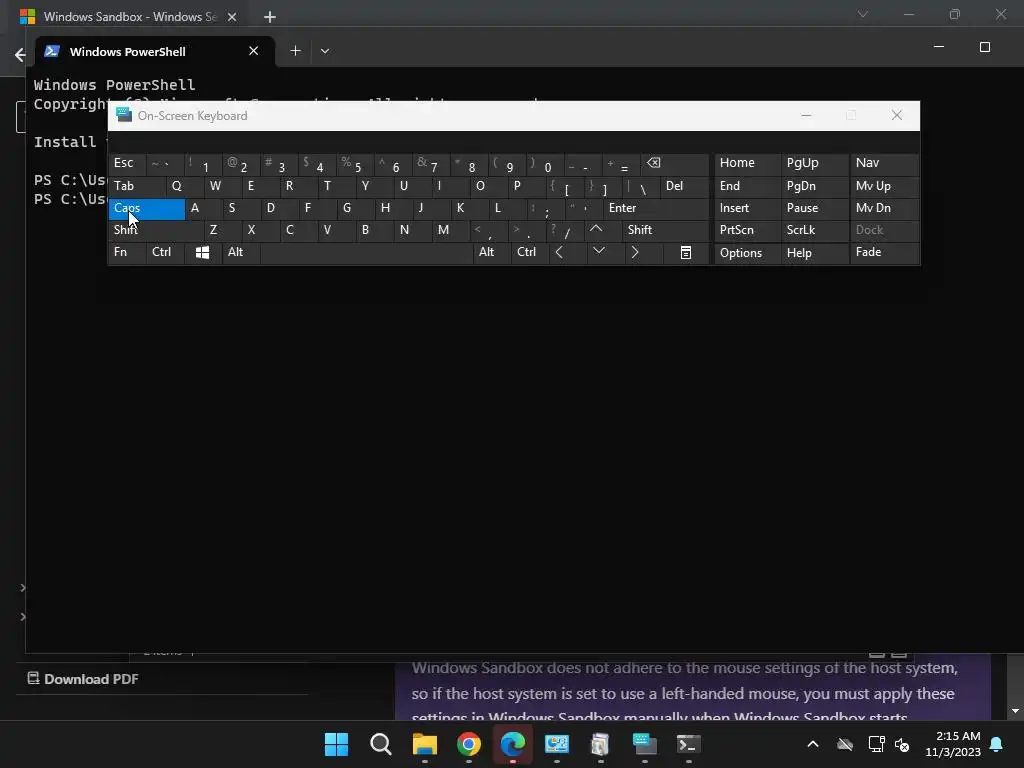Click the Esc key on keyboard
Viewport: 1024px width, 768px height.
tap(127, 163)
